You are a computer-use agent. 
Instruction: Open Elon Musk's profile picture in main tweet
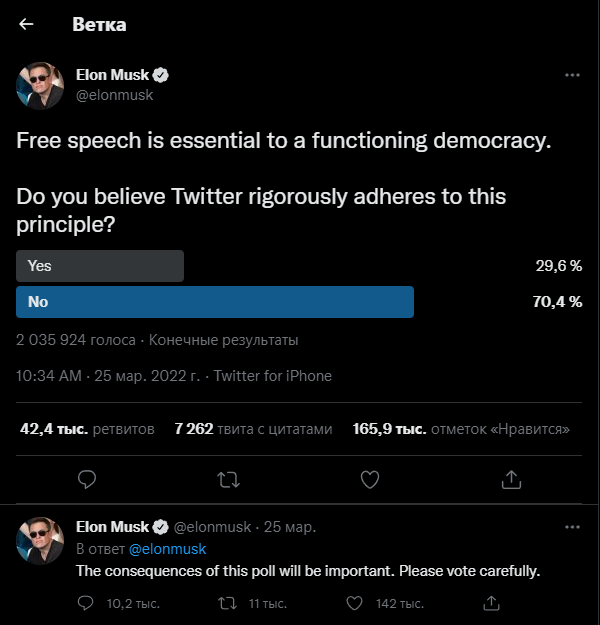pos(40,86)
